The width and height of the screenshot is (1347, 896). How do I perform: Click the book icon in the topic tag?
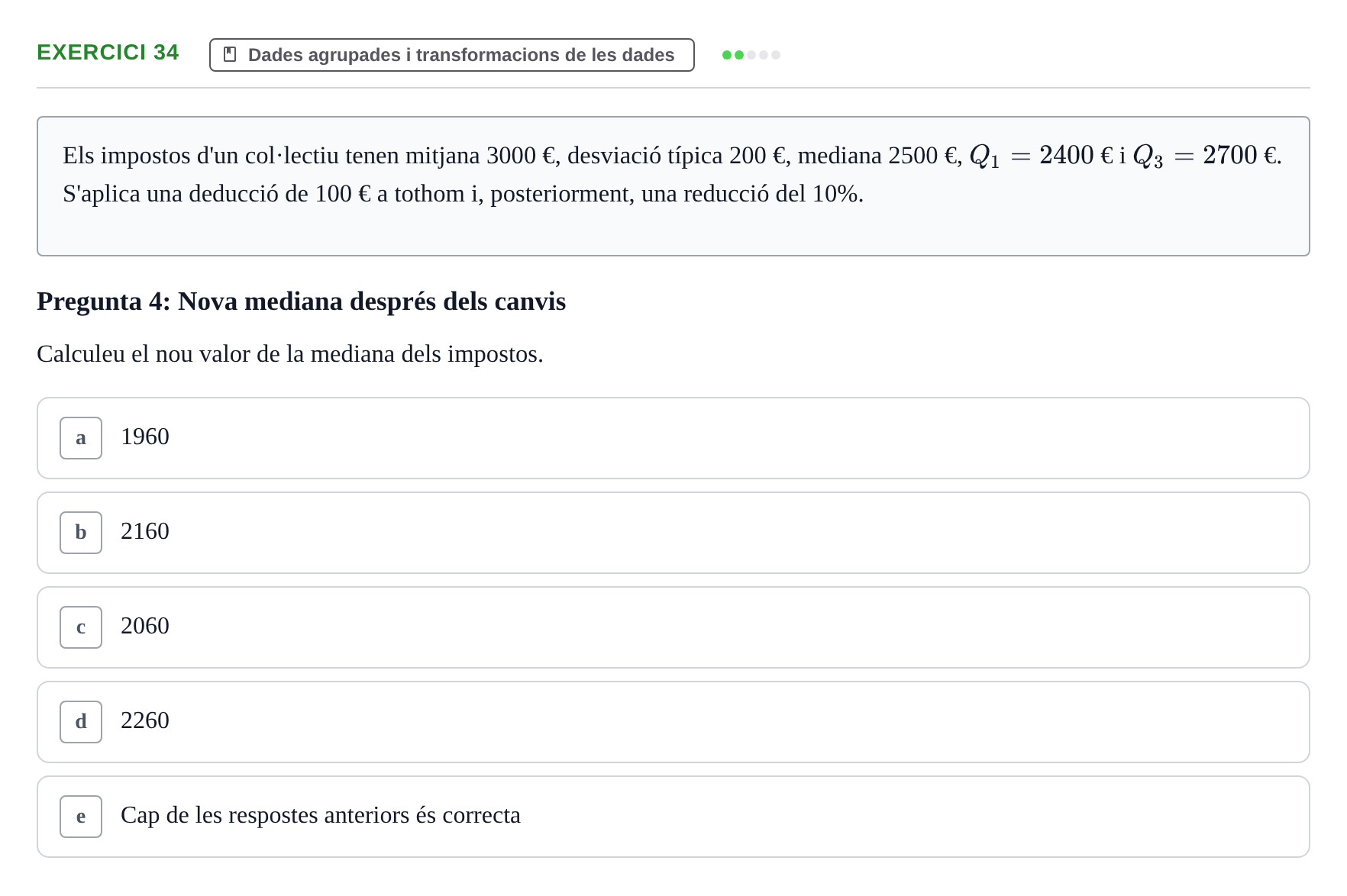tap(230, 55)
